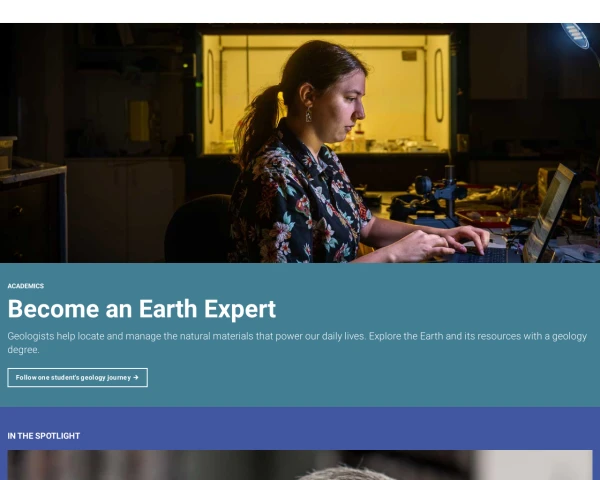Select the ACADEMICS category label
The width and height of the screenshot is (600, 480).
click(26, 286)
